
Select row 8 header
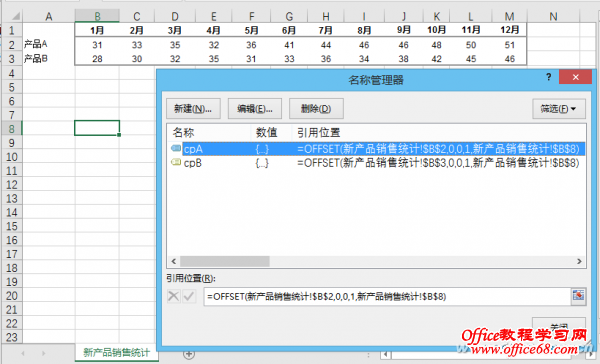11,129
